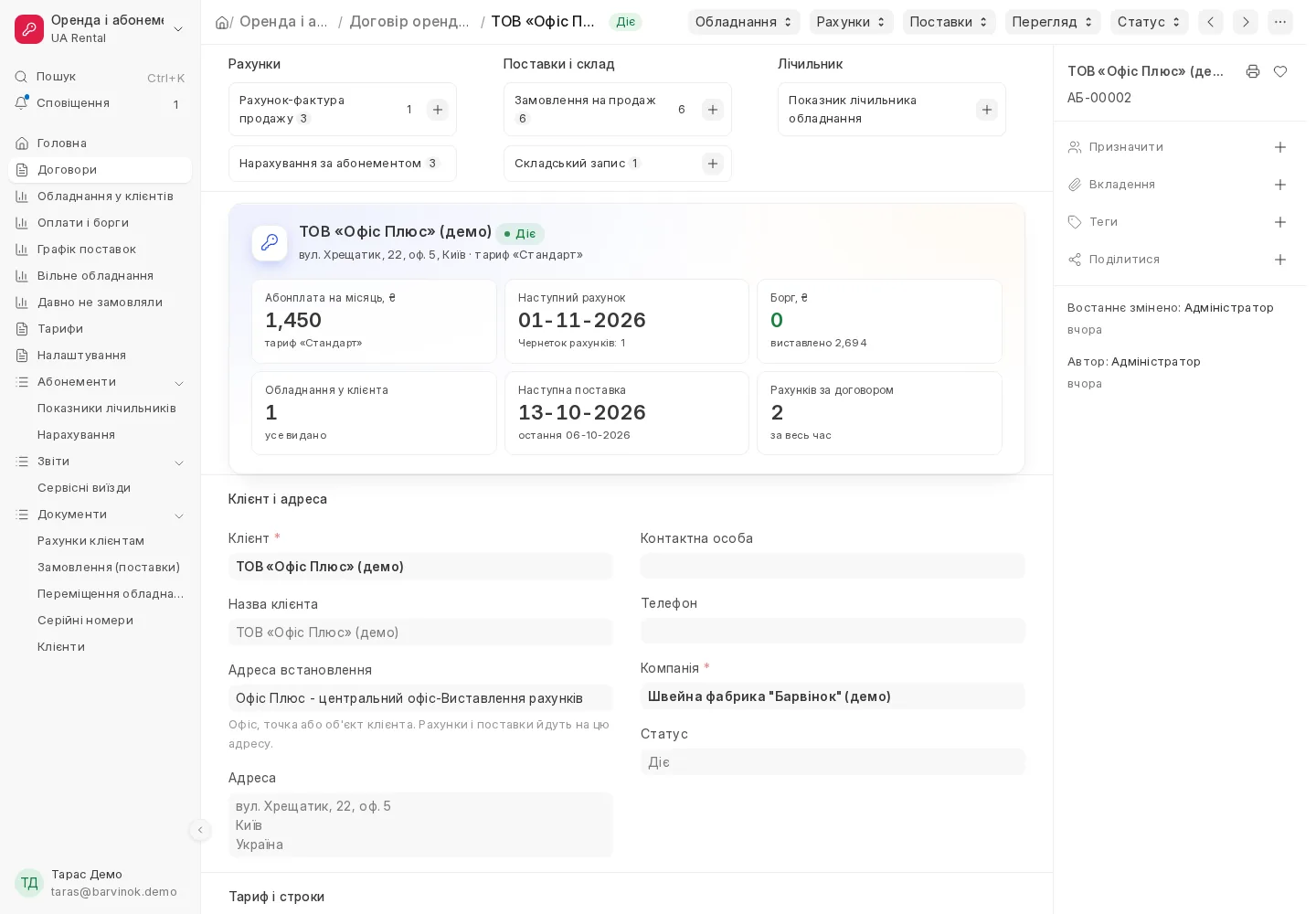Image resolution: width=1316 pixels, height=914 pixels.
Task: Click the Адреса встановлення field
Action: click(420, 698)
